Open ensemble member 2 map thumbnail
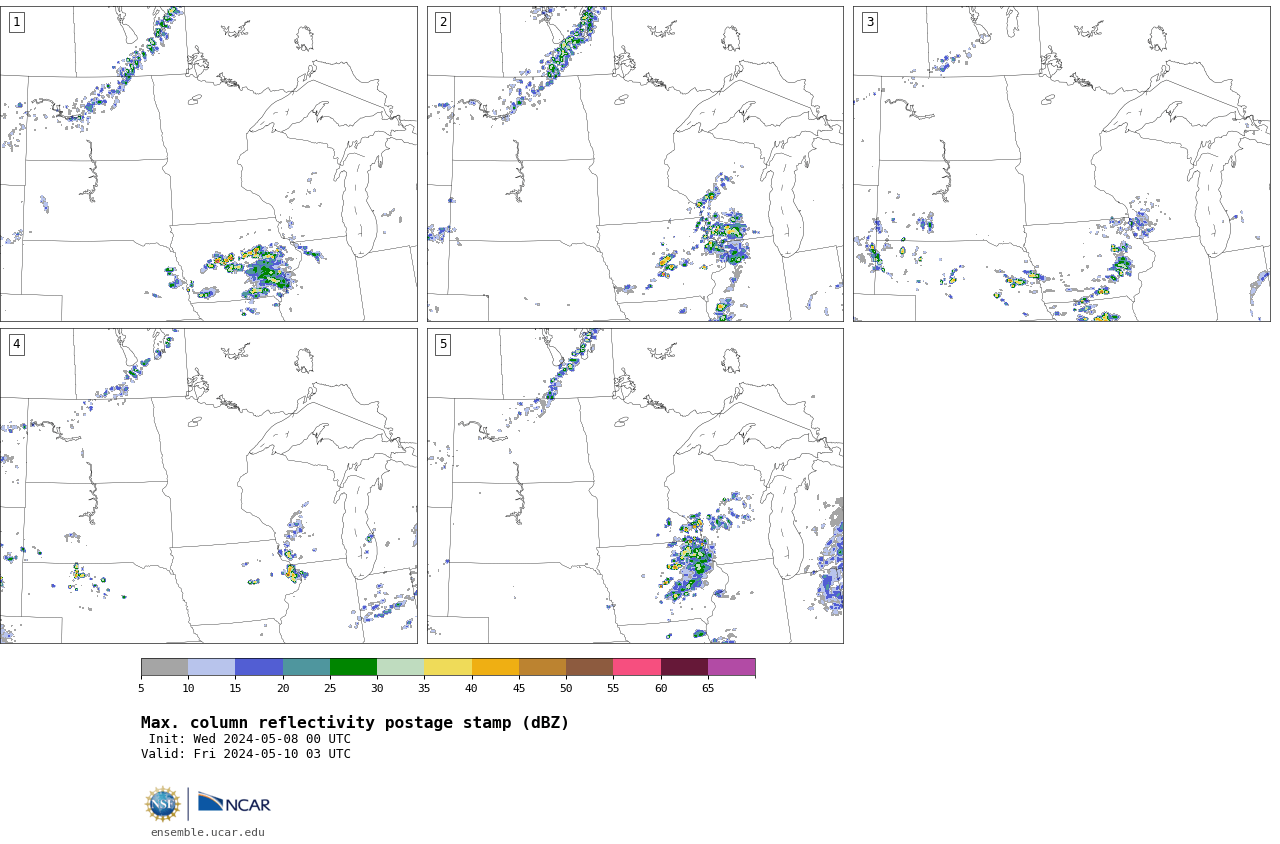Image resolution: width=1280 pixels, height=844 pixels. (635, 164)
